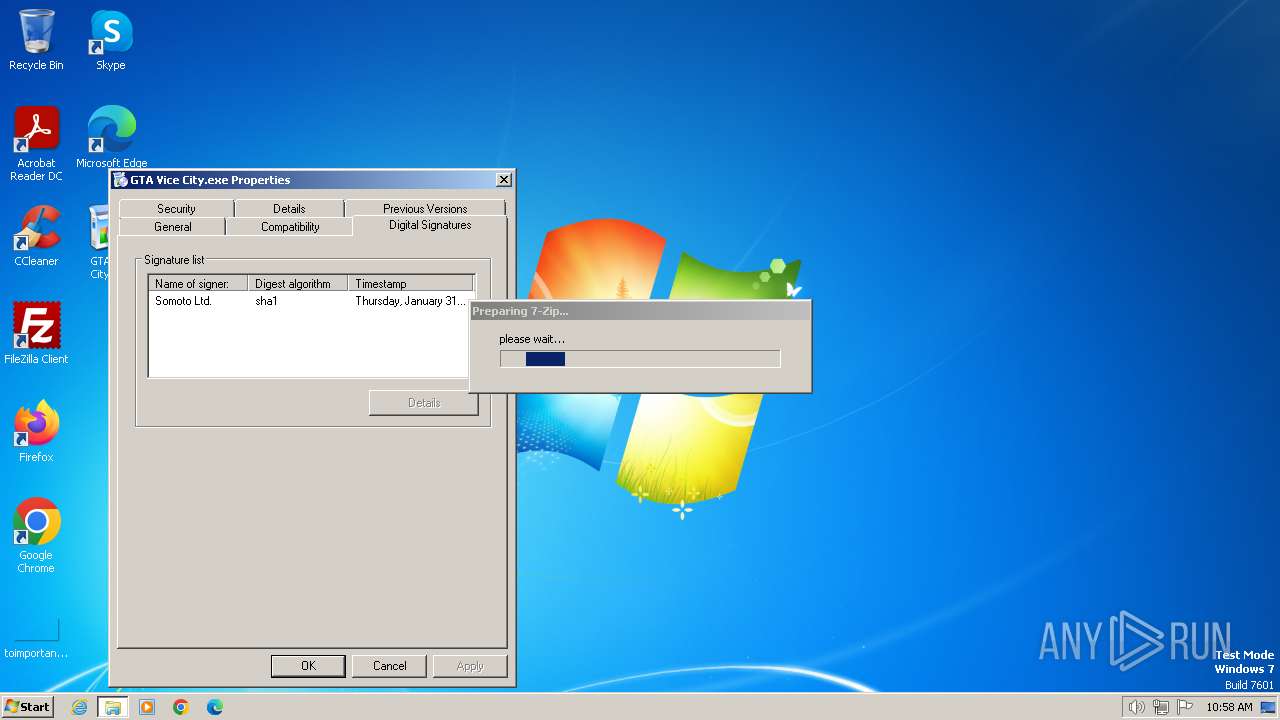
Task: Click the Digest algorithm column header
Action: point(298,284)
